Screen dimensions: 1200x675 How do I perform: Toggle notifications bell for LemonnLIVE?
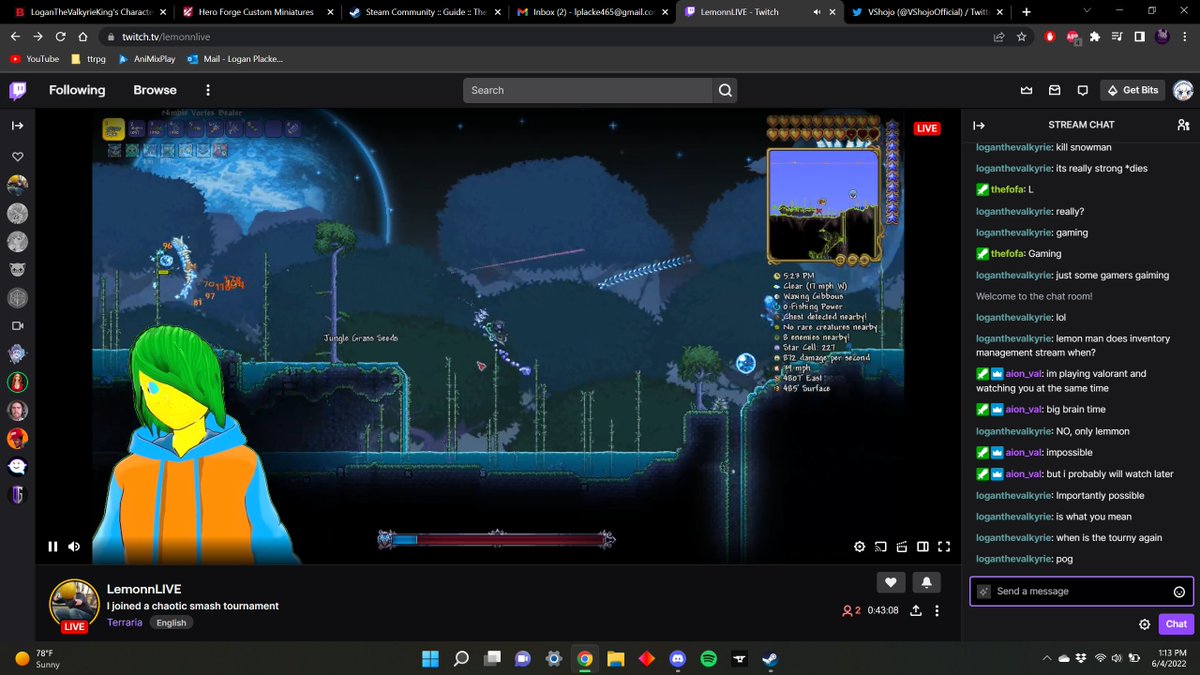927,582
